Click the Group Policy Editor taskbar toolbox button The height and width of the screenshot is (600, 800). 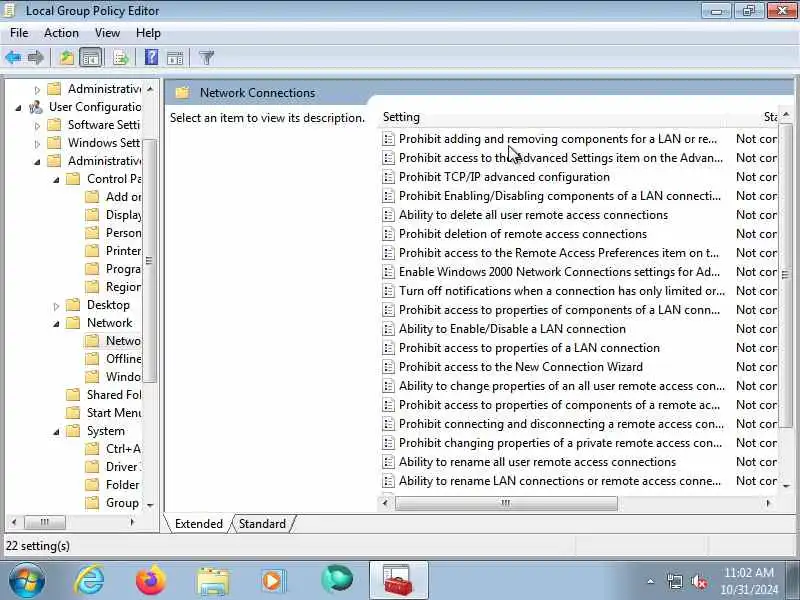tap(398, 581)
